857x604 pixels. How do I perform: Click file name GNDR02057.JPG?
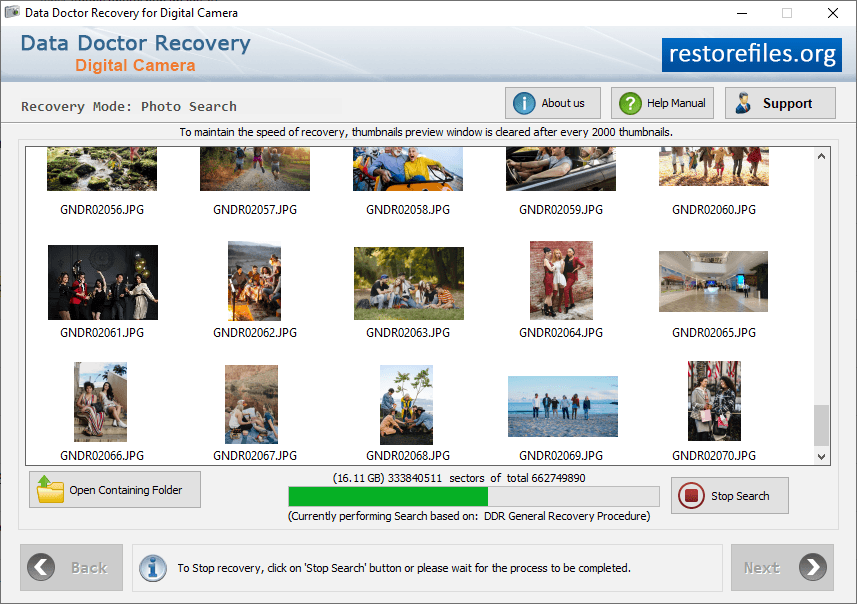(x=255, y=210)
